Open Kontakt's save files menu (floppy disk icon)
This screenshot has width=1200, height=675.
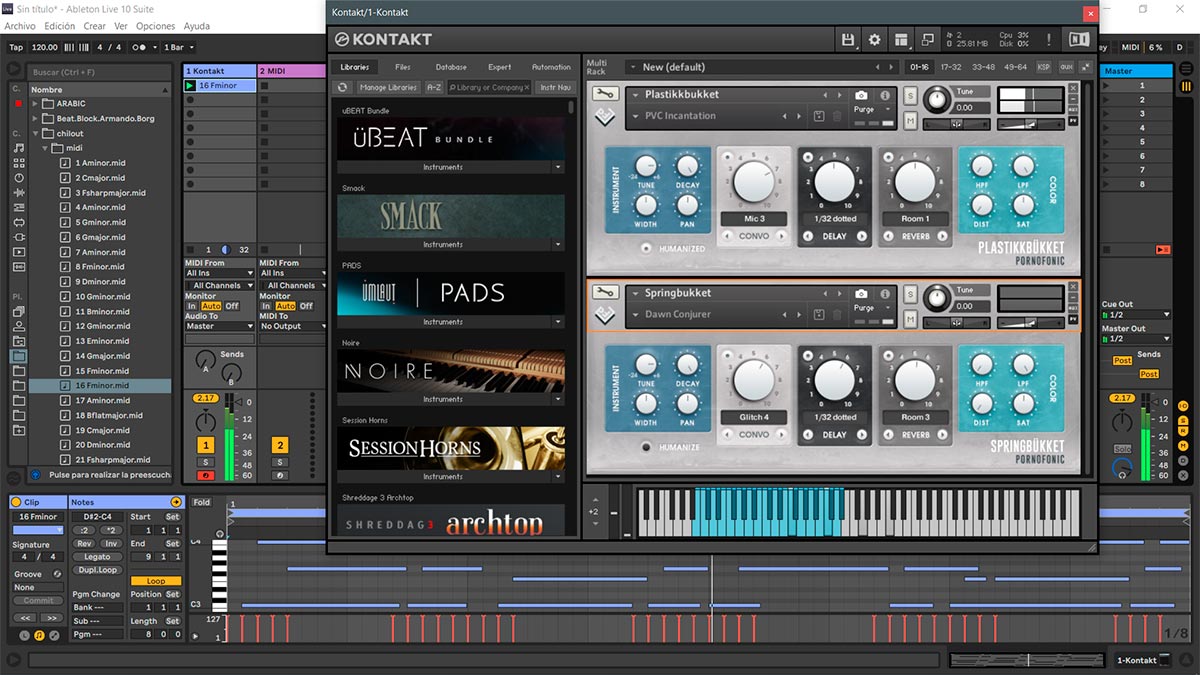coord(849,39)
